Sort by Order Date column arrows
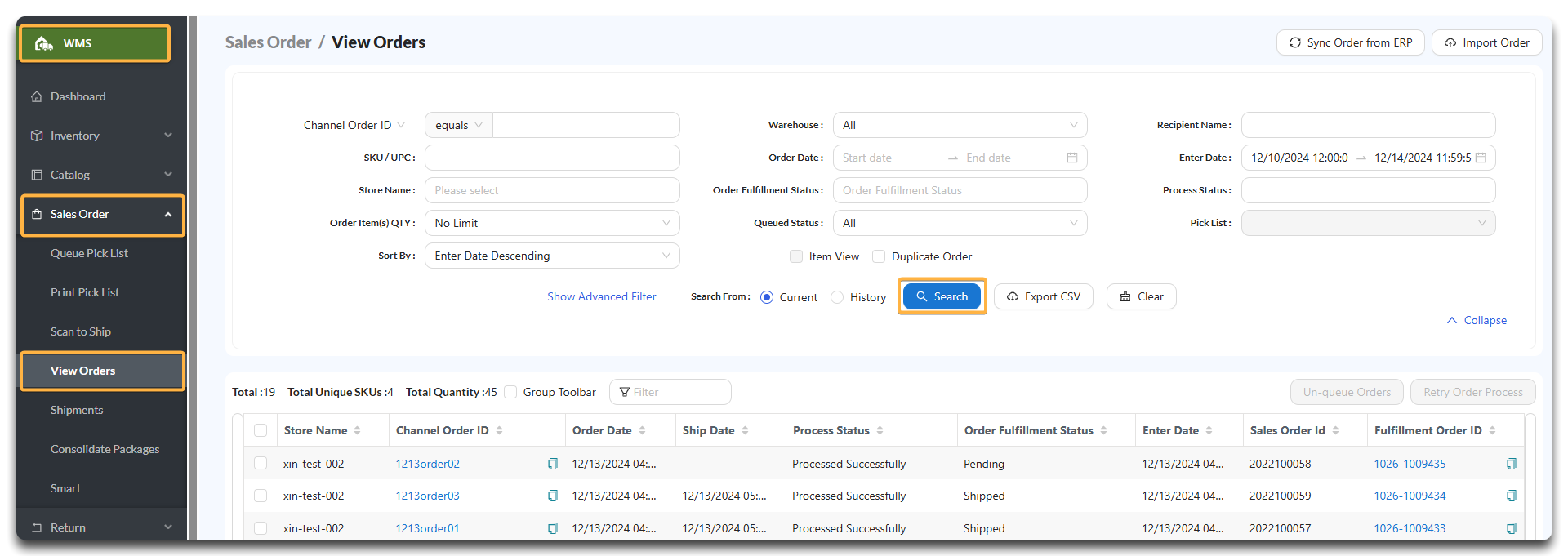Screen dimensions: 1568x556 (642, 430)
